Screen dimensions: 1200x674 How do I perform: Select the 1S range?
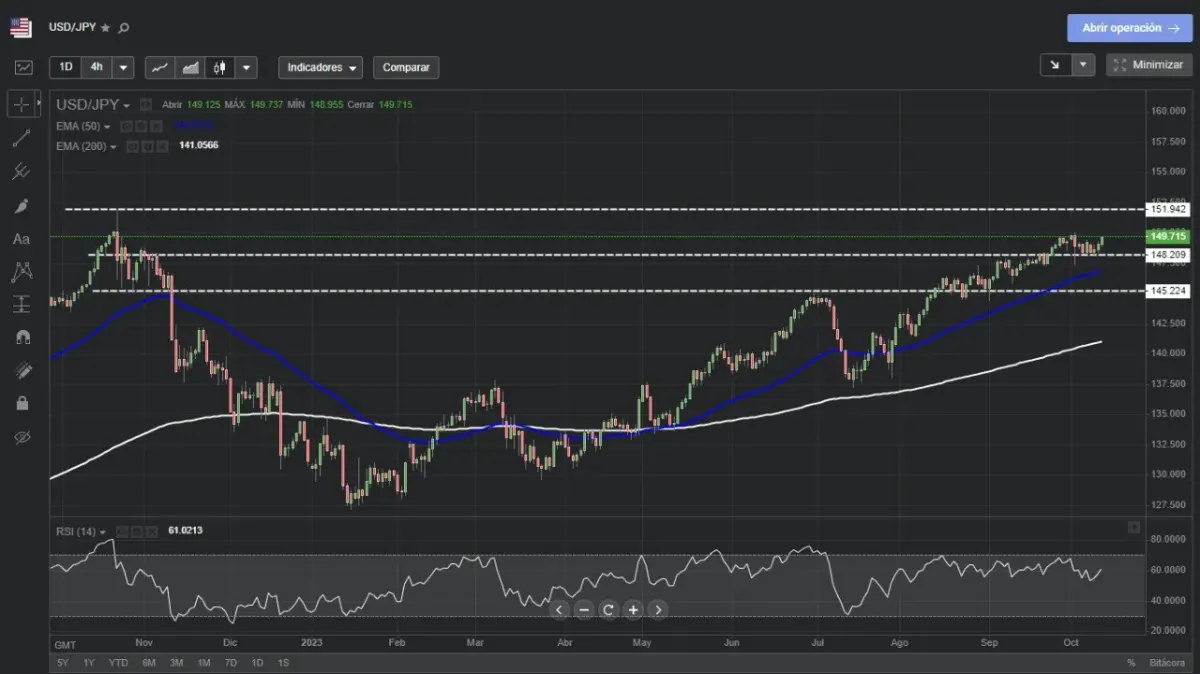point(283,663)
